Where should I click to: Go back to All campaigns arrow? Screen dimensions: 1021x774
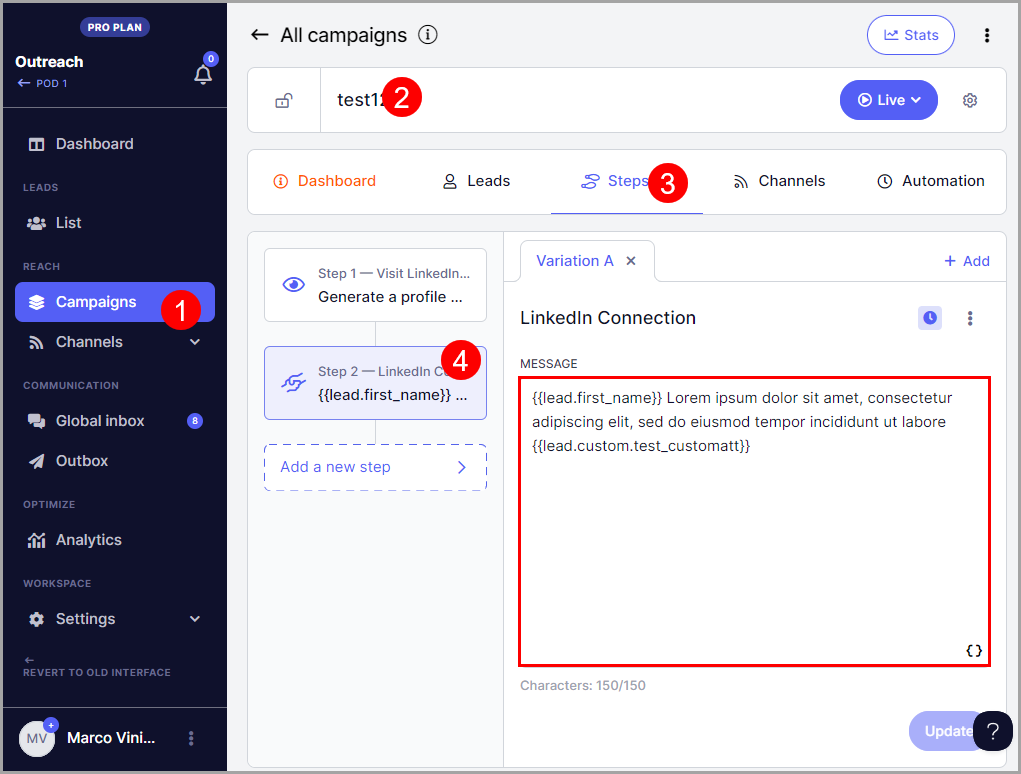coord(260,35)
